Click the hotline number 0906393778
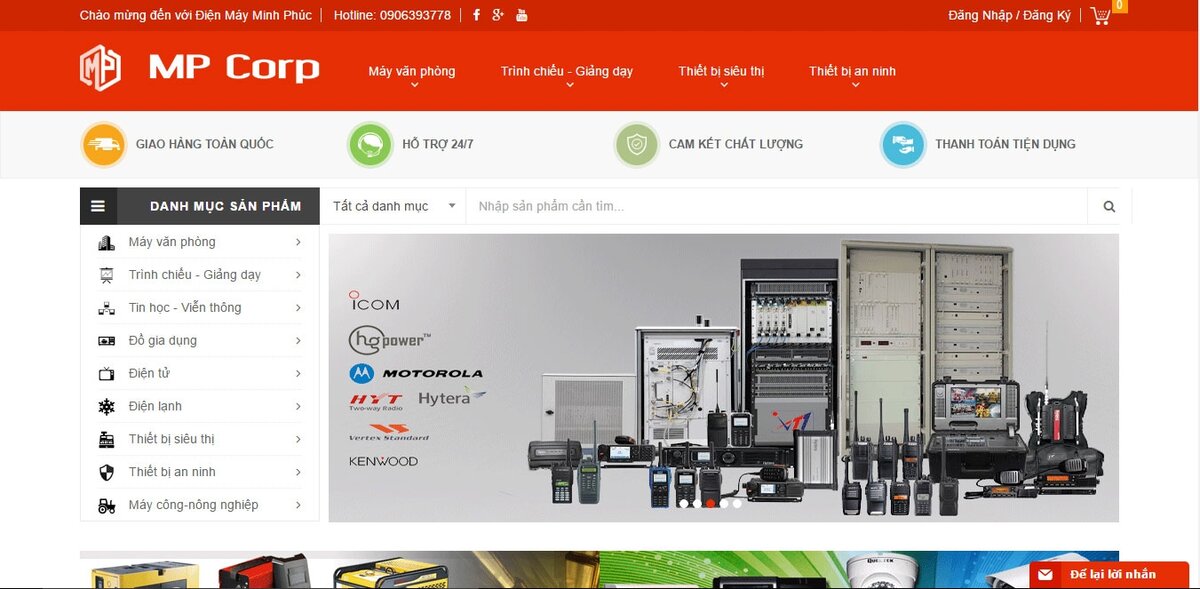The image size is (1200, 589). [415, 15]
